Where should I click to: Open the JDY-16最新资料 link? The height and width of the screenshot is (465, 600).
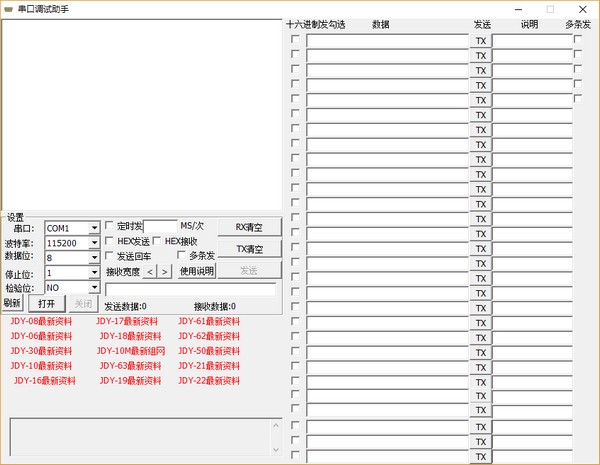point(44,380)
